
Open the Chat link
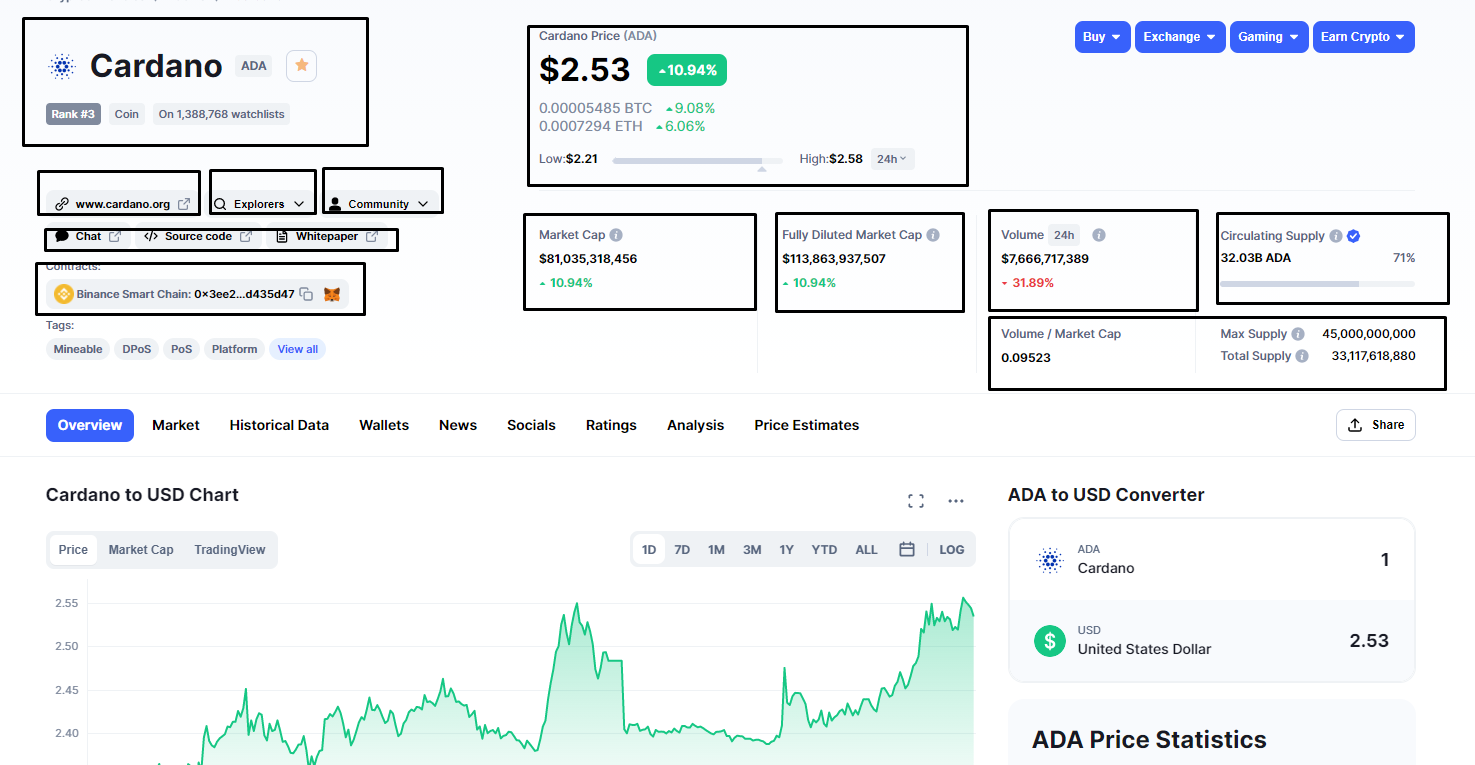click(89, 236)
